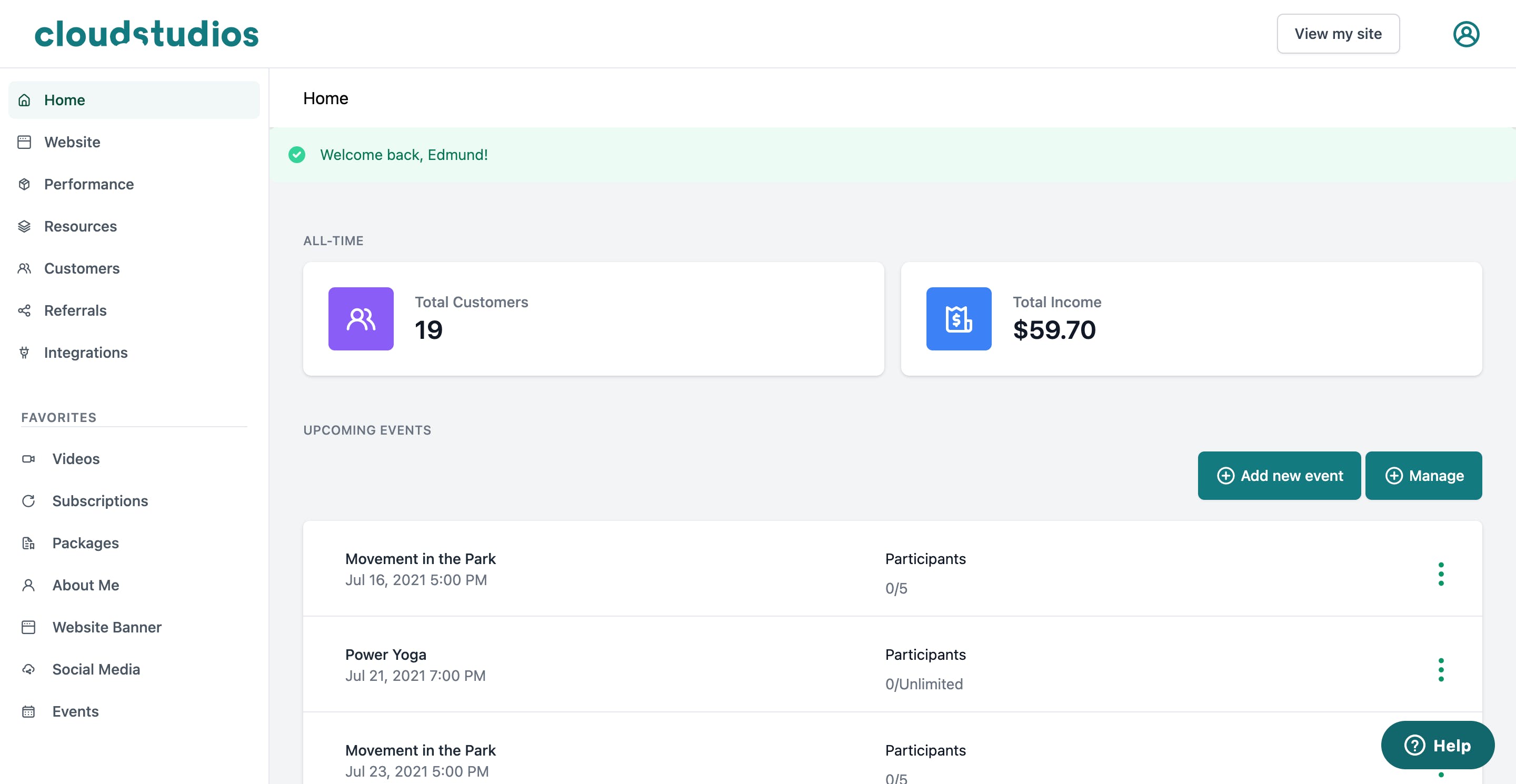
Task: Open Subscriptions from favorites
Action: (x=100, y=500)
